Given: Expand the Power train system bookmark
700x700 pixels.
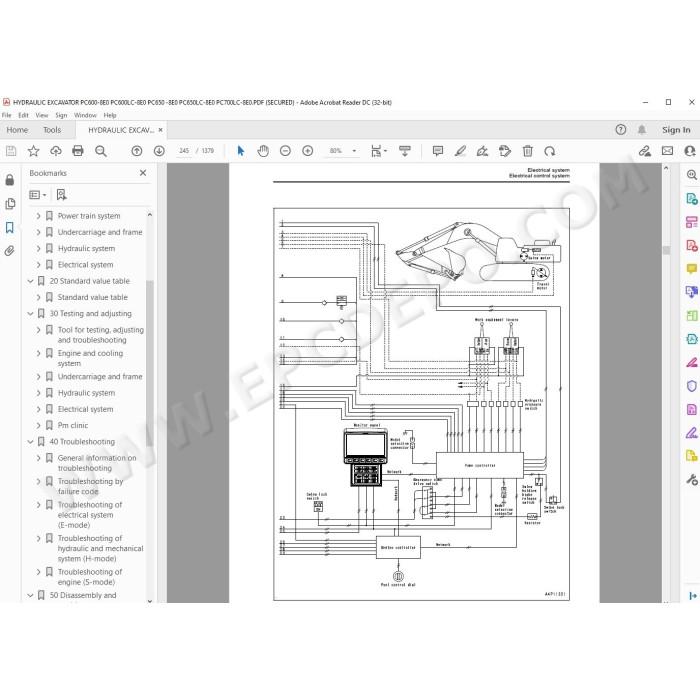Looking at the screenshot, I should pos(38,216).
